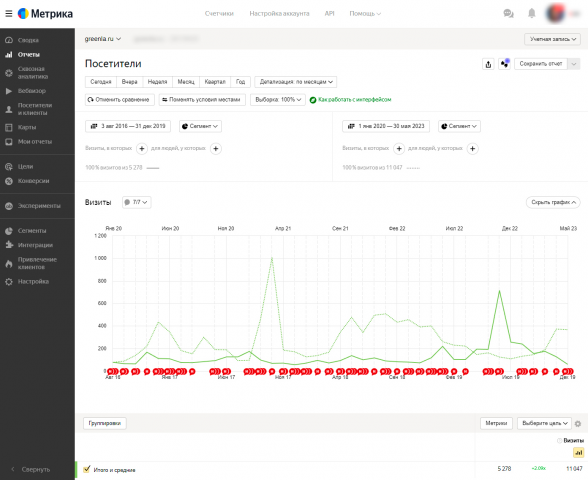
Task: Select the Год period tab
Action: [240, 82]
